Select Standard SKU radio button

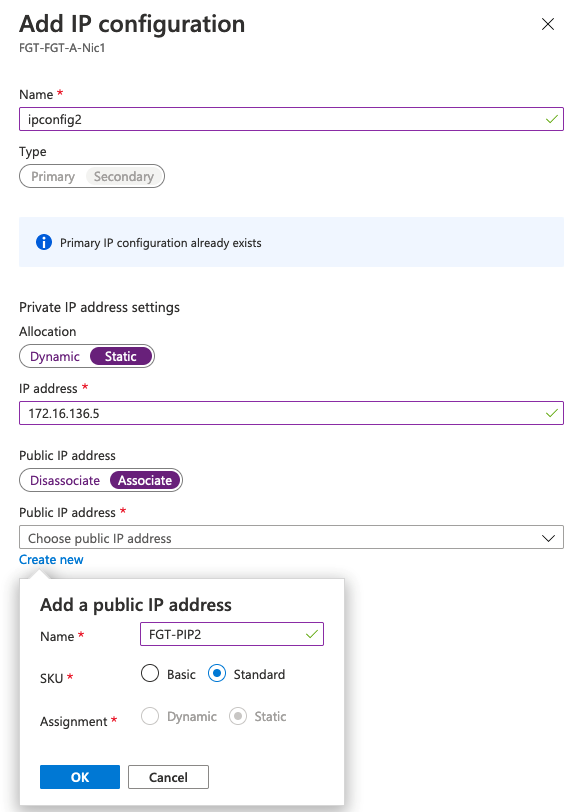coord(217,673)
